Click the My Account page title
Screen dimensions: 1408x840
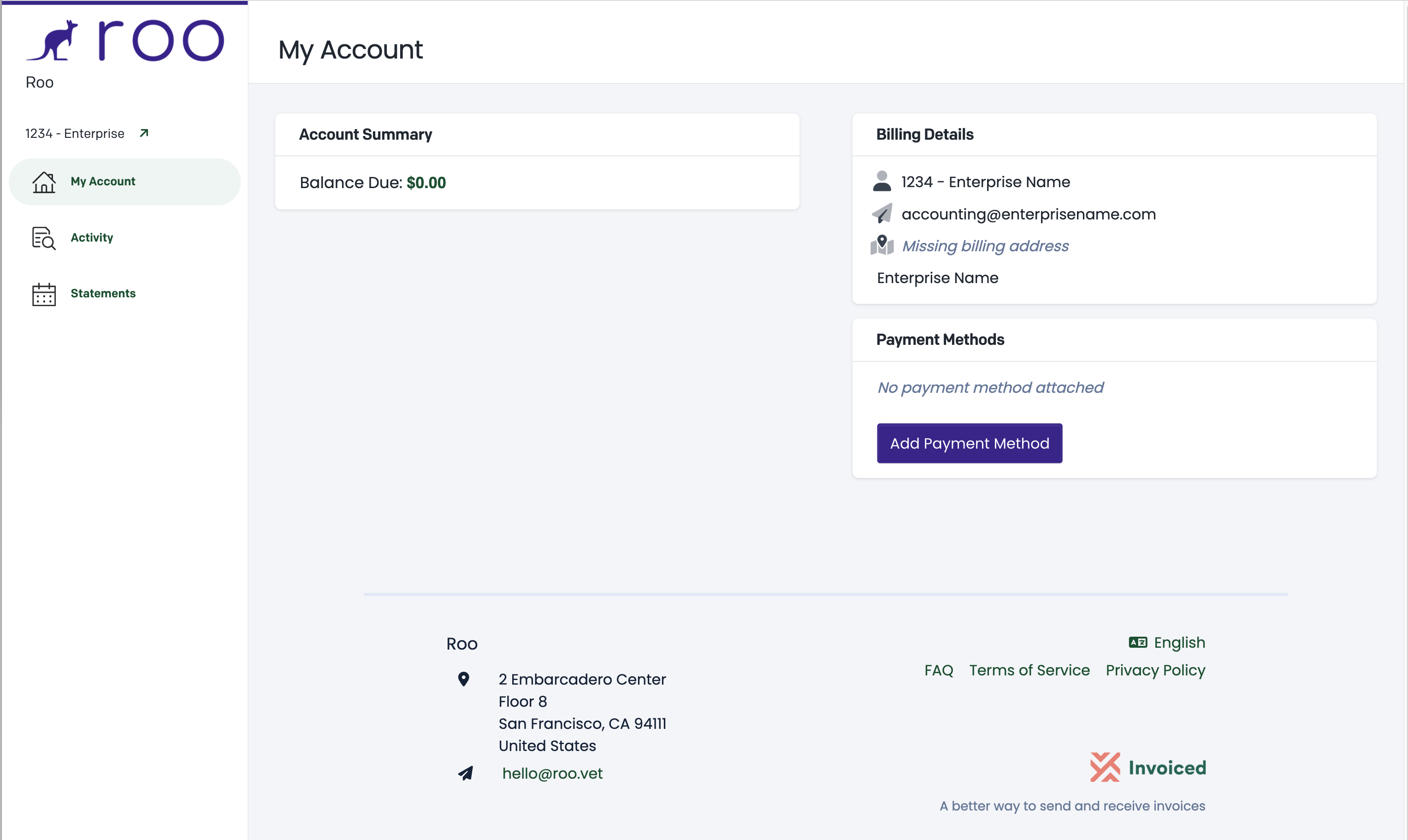coord(350,50)
